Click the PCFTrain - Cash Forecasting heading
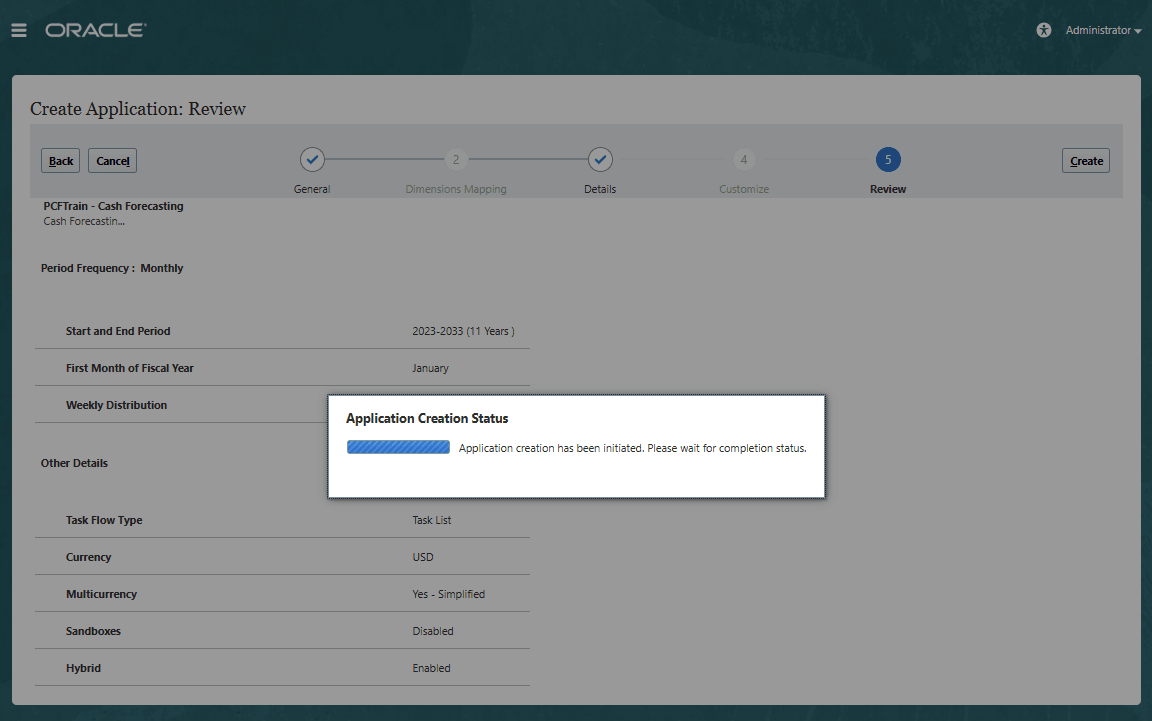Image resolution: width=1152 pixels, height=721 pixels. pyautogui.click(x=113, y=207)
